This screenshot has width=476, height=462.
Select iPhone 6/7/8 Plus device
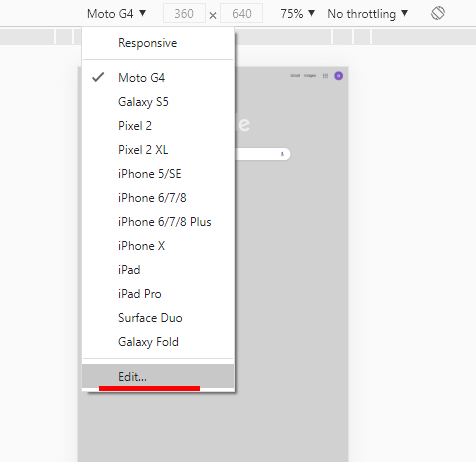pos(158,222)
